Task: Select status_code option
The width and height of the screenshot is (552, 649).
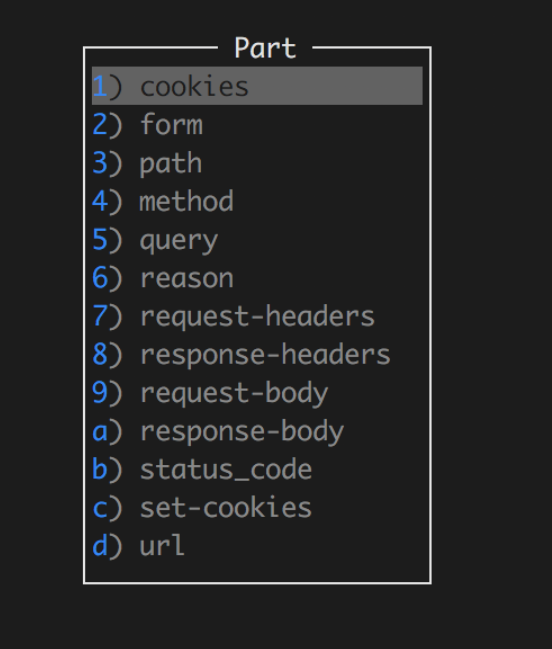Action: (x=257, y=469)
